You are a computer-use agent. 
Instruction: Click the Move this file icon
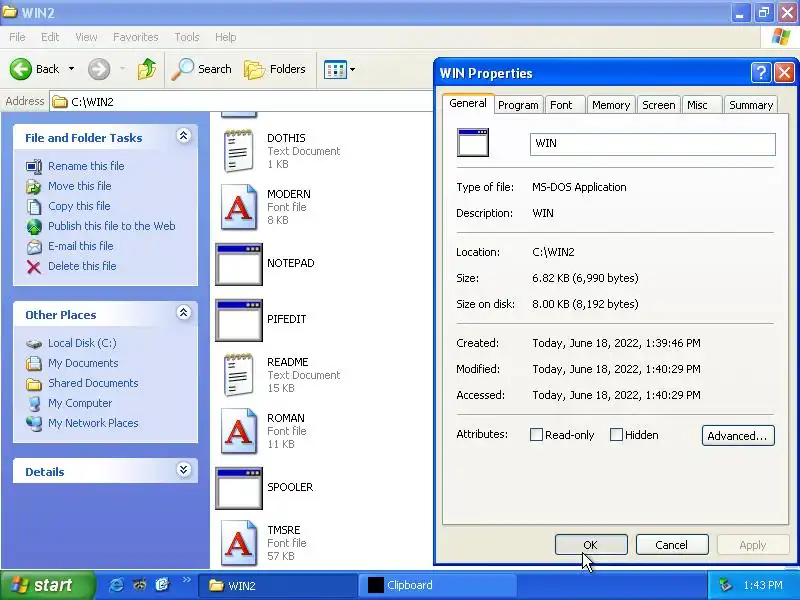coord(34,186)
